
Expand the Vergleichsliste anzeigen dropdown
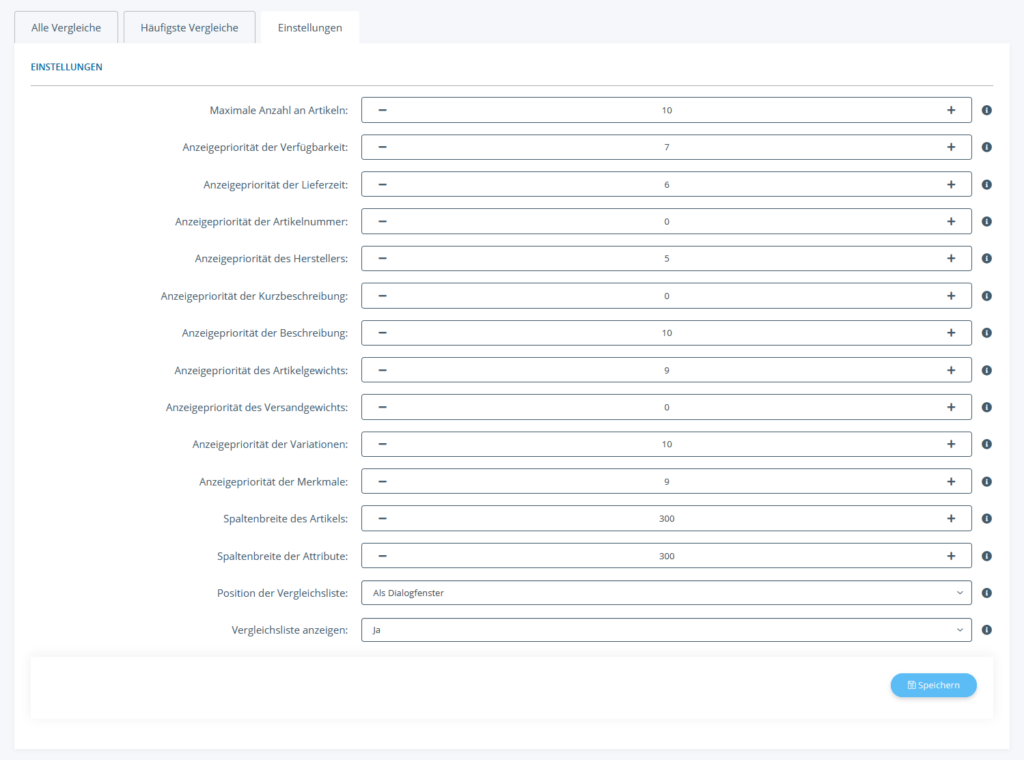click(x=666, y=630)
